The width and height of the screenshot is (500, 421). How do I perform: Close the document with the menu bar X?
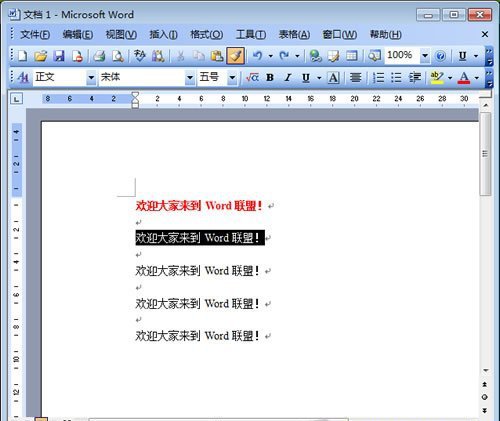pos(485,34)
